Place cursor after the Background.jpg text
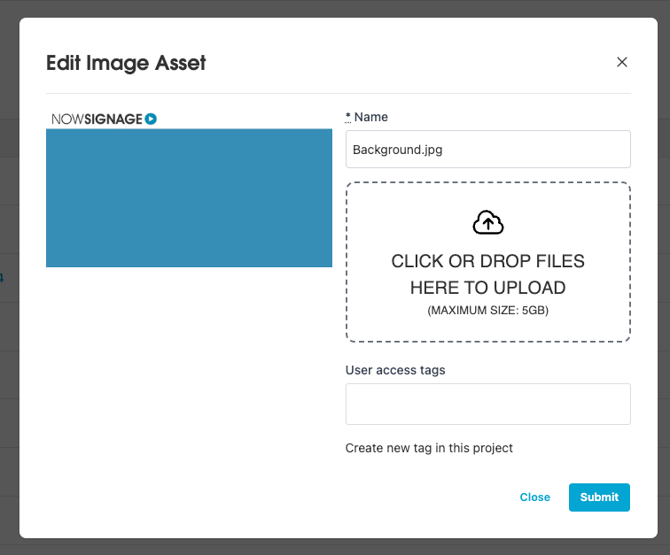Image resolution: width=670 pixels, height=555 pixels. [x=445, y=149]
